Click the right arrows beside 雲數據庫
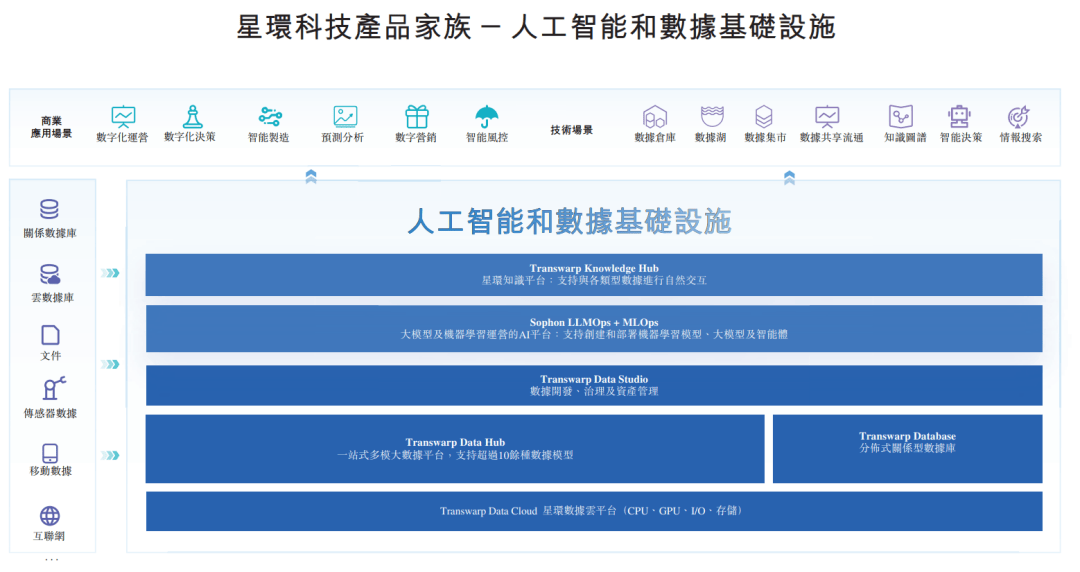Screen dimensions: 1080x572 click(x=111, y=273)
